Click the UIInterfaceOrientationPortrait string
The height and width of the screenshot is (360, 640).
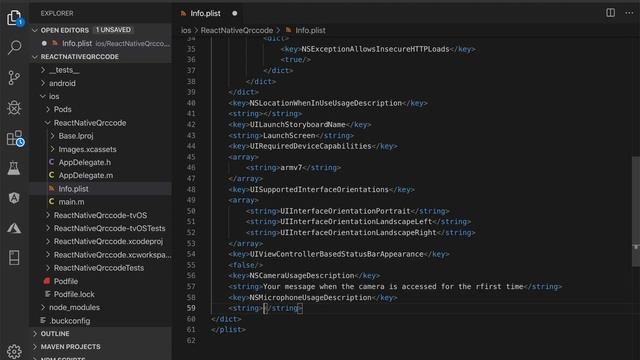click(x=345, y=211)
